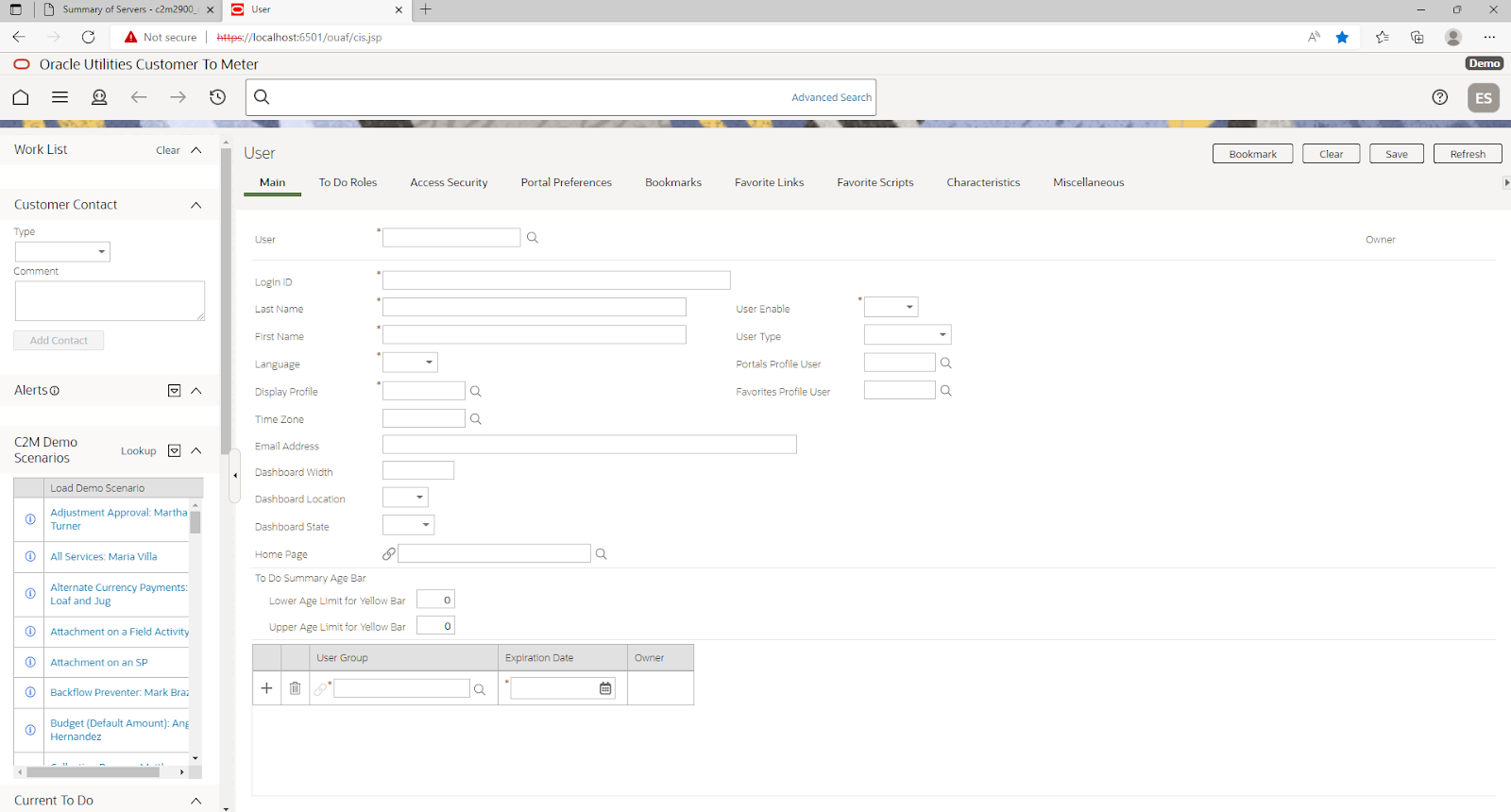Open the Help question mark icon
This screenshot has height=812, width=1511.
click(x=1440, y=97)
